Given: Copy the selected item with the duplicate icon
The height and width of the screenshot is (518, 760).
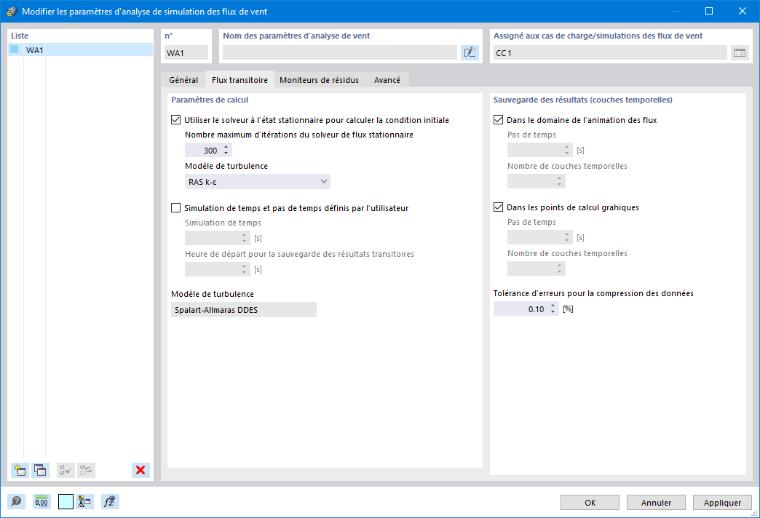Looking at the screenshot, I should (x=40, y=470).
